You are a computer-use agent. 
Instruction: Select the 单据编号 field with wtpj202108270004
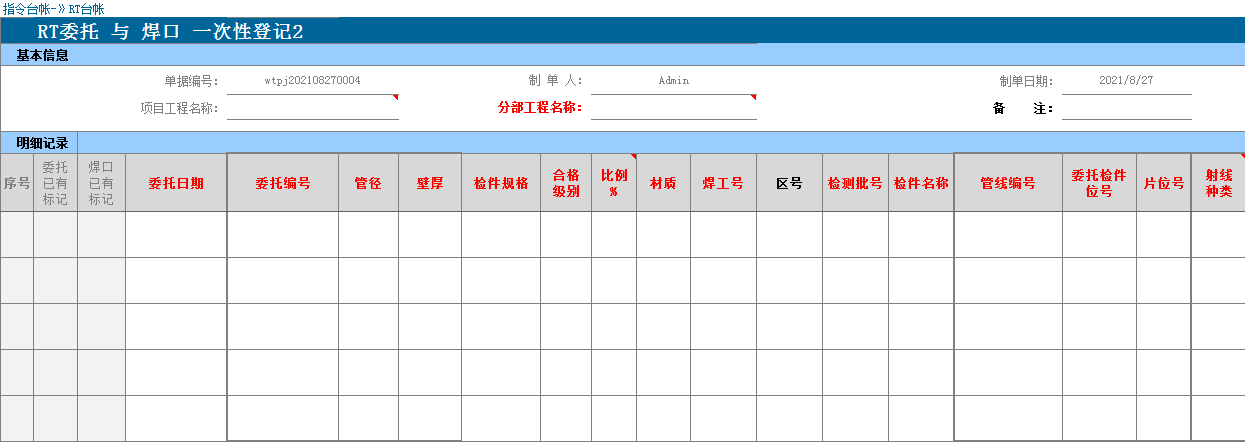coord(312,81)
